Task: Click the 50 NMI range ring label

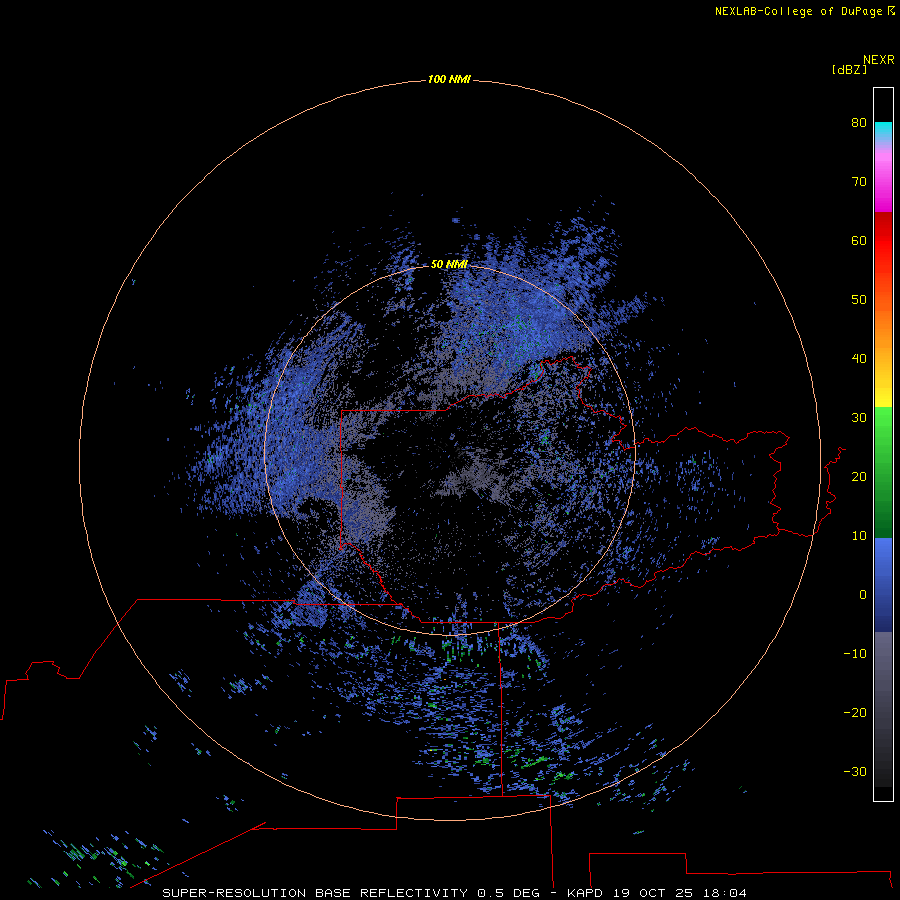Action: point(449,264)
